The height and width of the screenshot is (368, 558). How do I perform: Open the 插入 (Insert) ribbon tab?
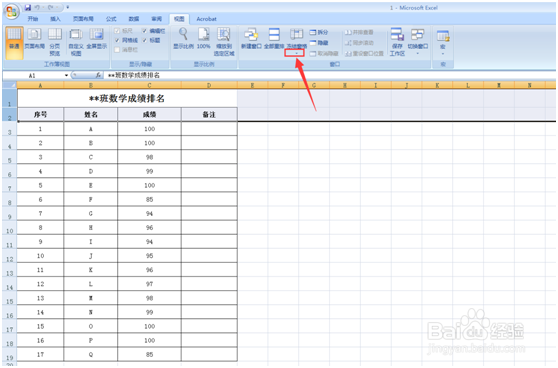(x=55, y=19)
